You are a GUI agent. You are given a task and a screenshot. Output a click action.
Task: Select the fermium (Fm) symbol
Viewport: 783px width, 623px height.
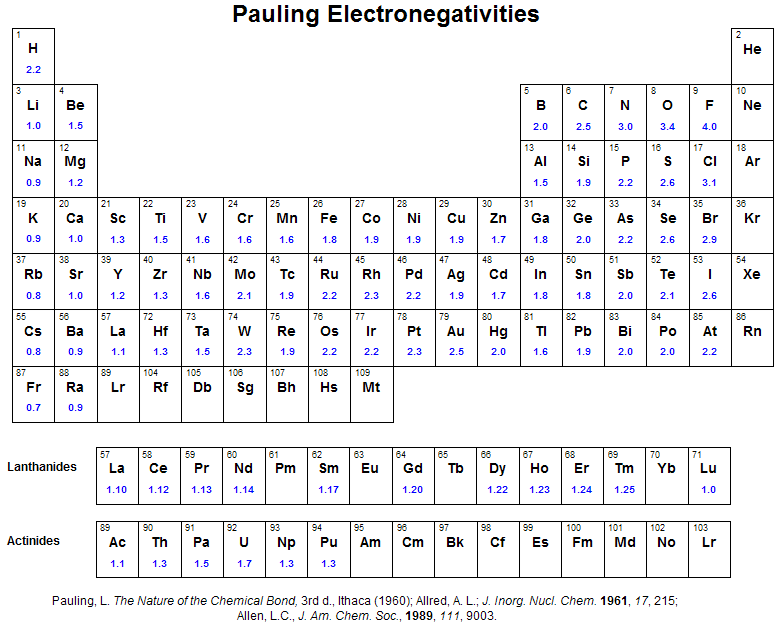click(x=582, y=542)
